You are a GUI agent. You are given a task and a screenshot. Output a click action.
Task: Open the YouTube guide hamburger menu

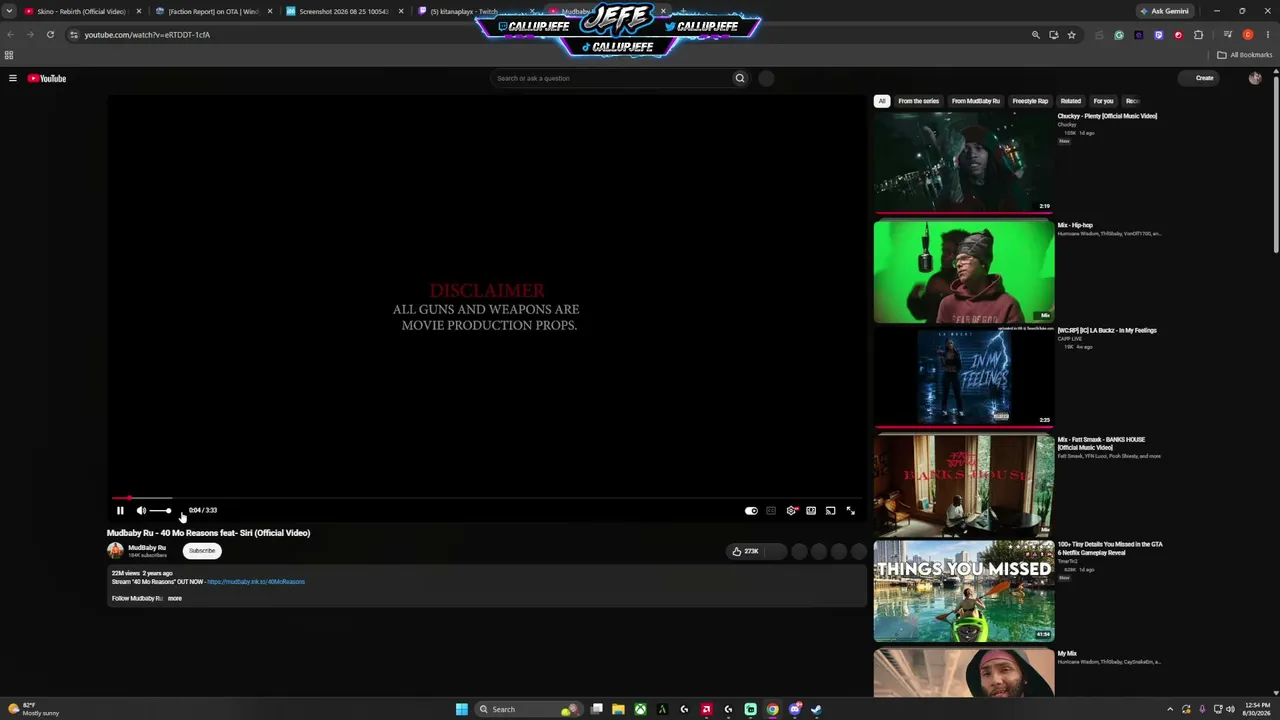point(13,78)
